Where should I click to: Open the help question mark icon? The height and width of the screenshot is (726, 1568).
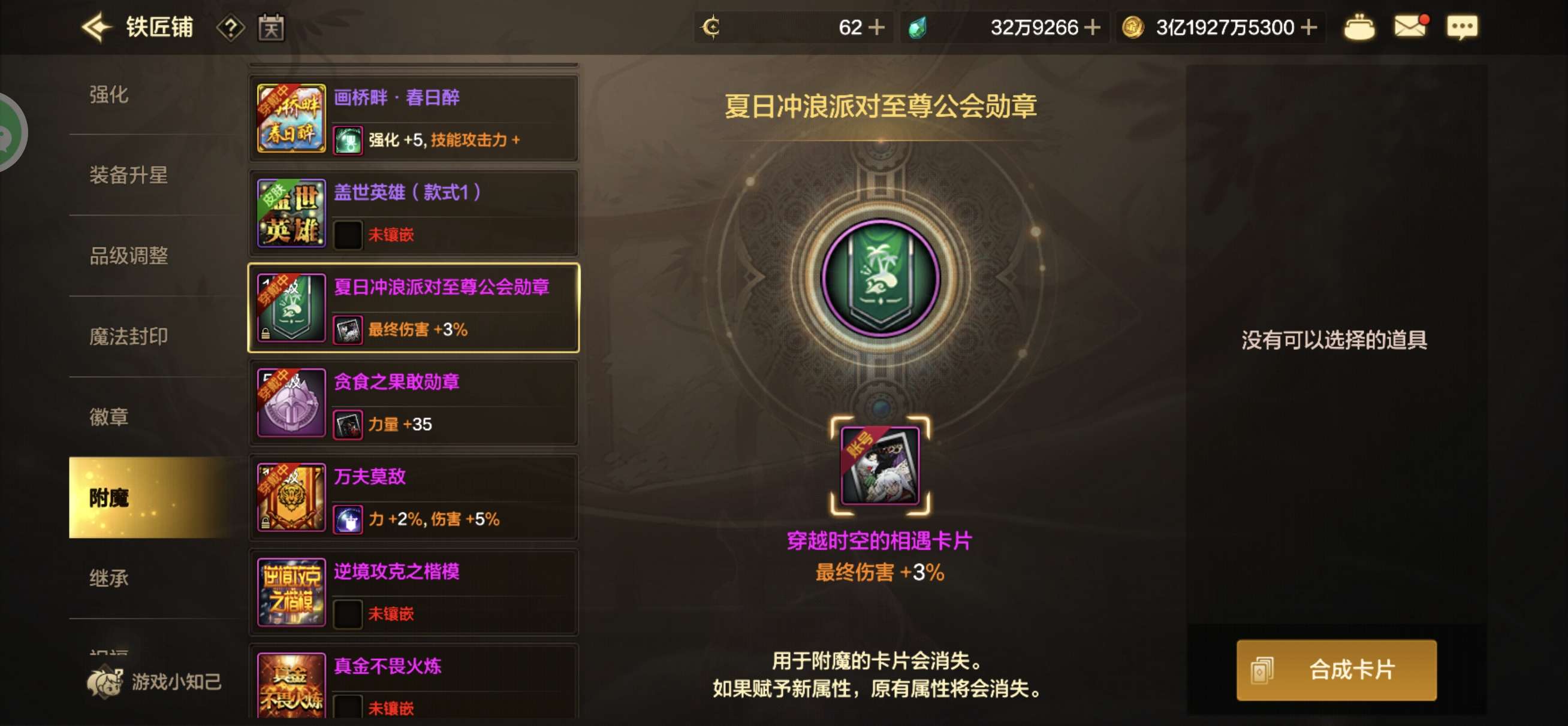231,28
